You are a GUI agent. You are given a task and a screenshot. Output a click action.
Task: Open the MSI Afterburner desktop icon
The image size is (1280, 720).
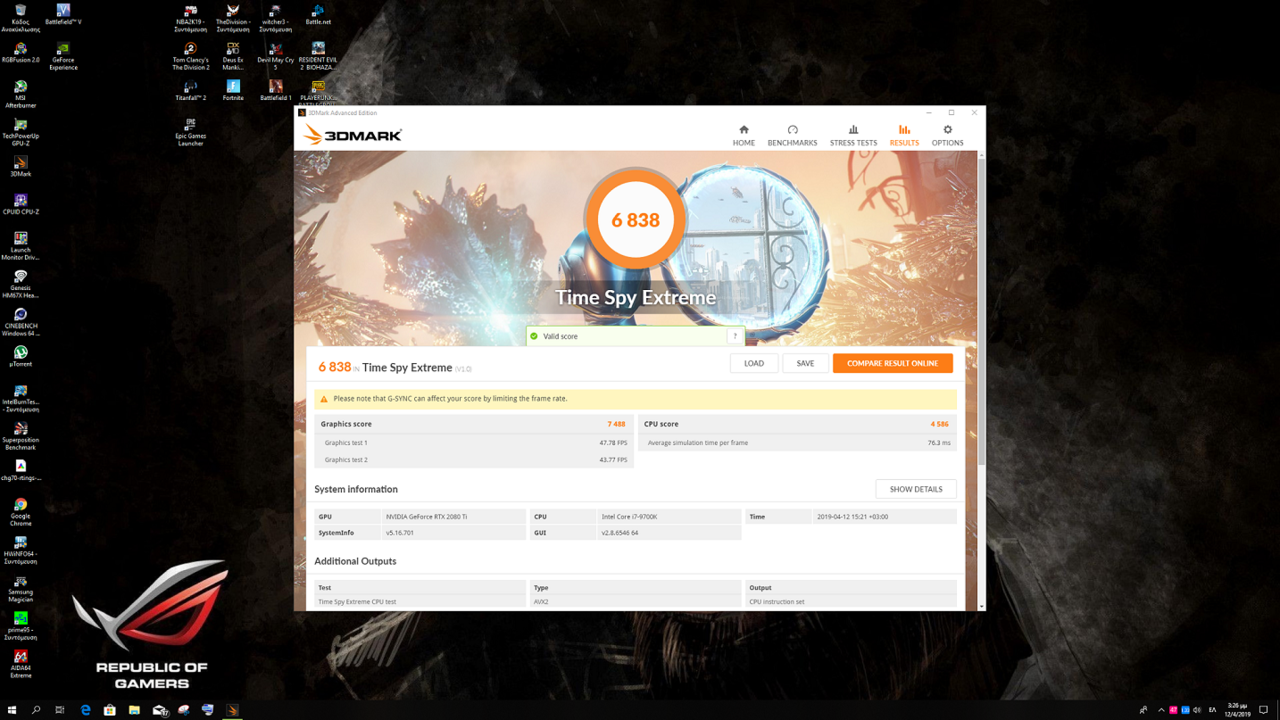point(20,94)
